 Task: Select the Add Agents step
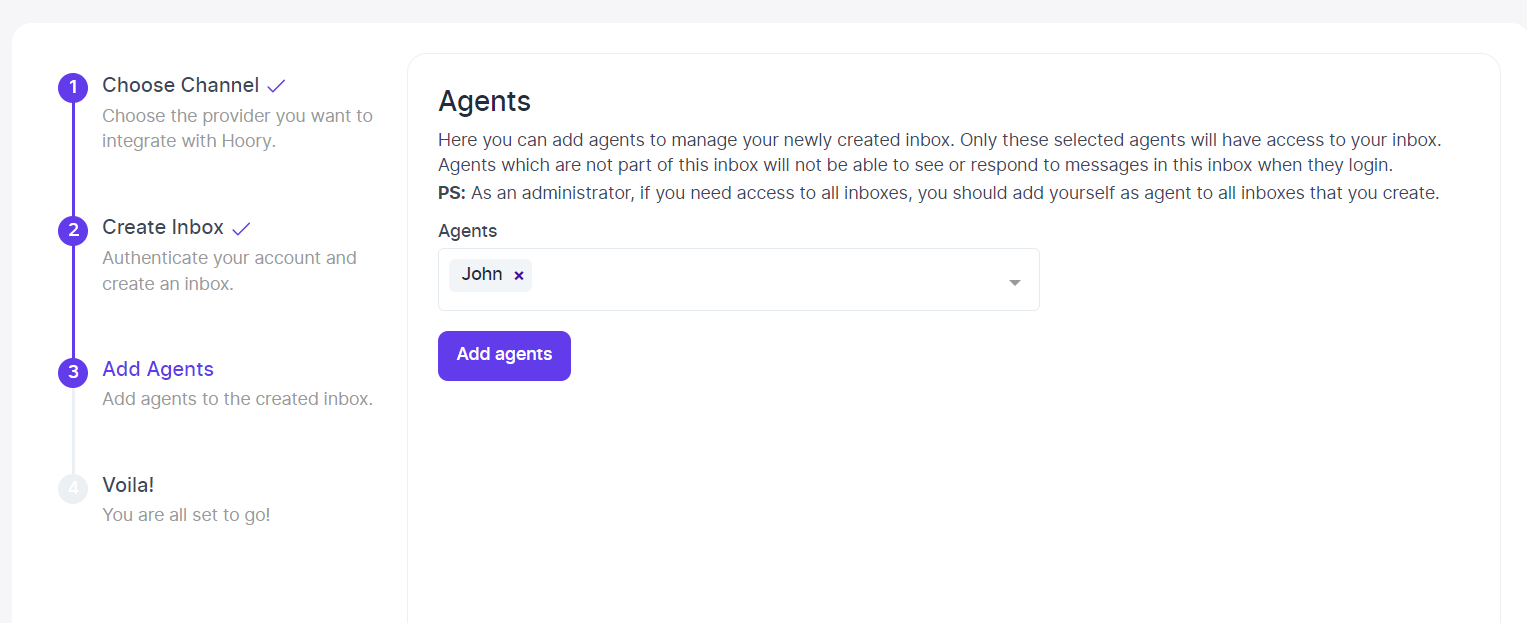(158, 369)
